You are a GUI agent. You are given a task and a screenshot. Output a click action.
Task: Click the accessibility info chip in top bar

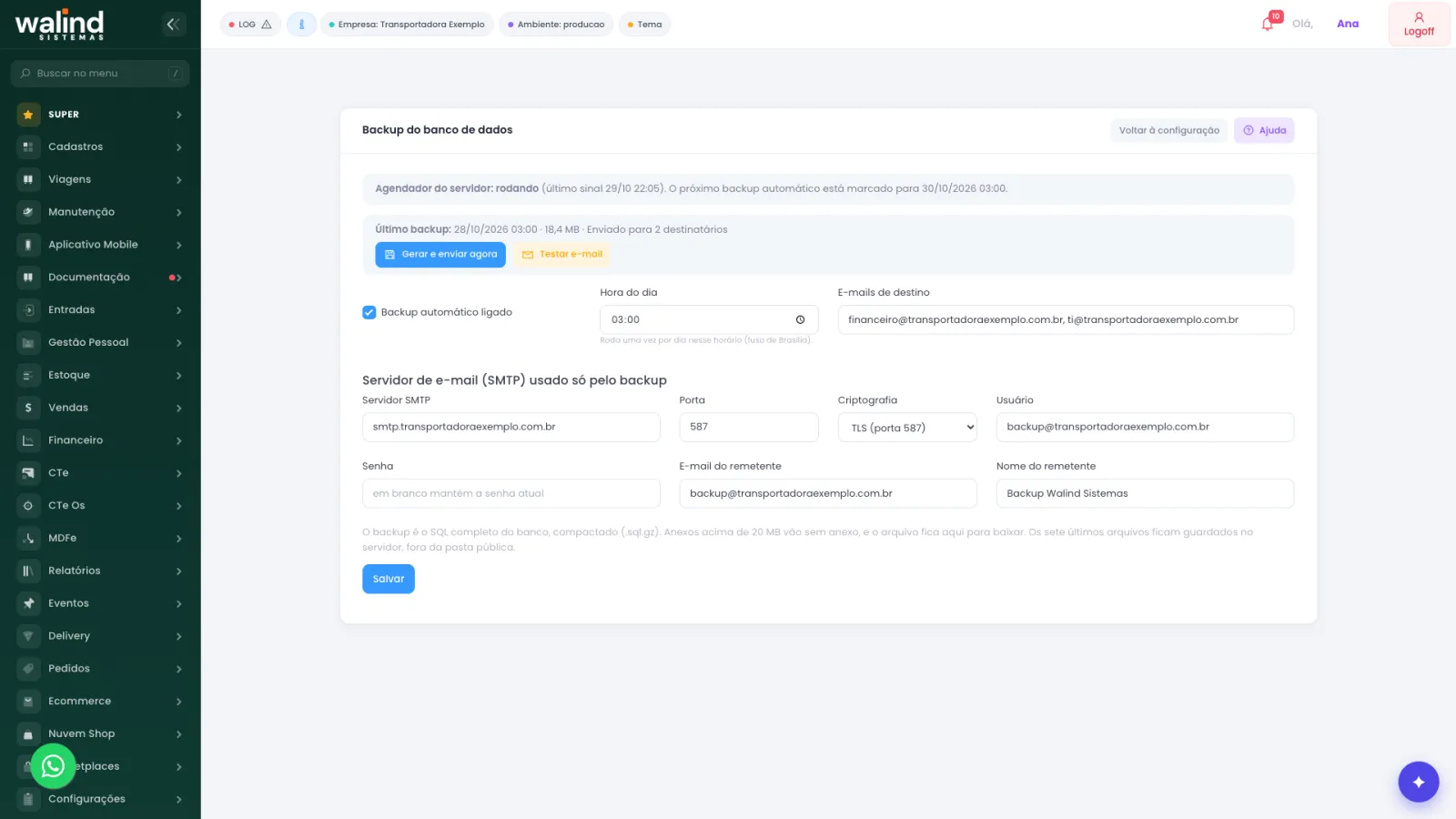click(x=301, y=25)
